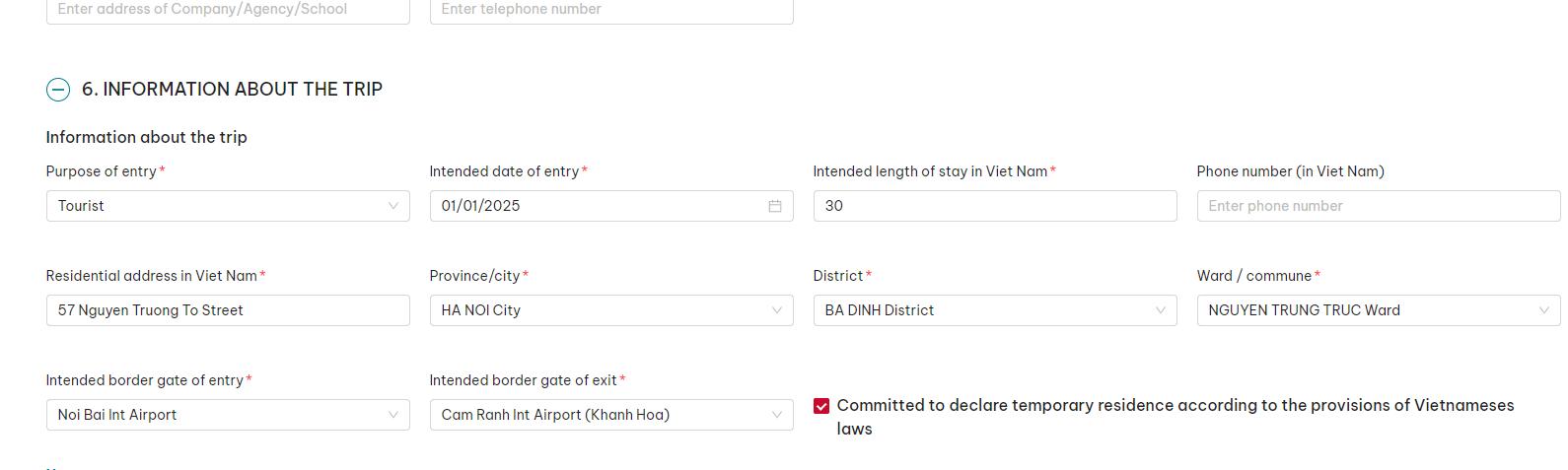Uncheck the temporary residence commitment checkbox
Screen dimensions: 1568x470
coord(821,406)
